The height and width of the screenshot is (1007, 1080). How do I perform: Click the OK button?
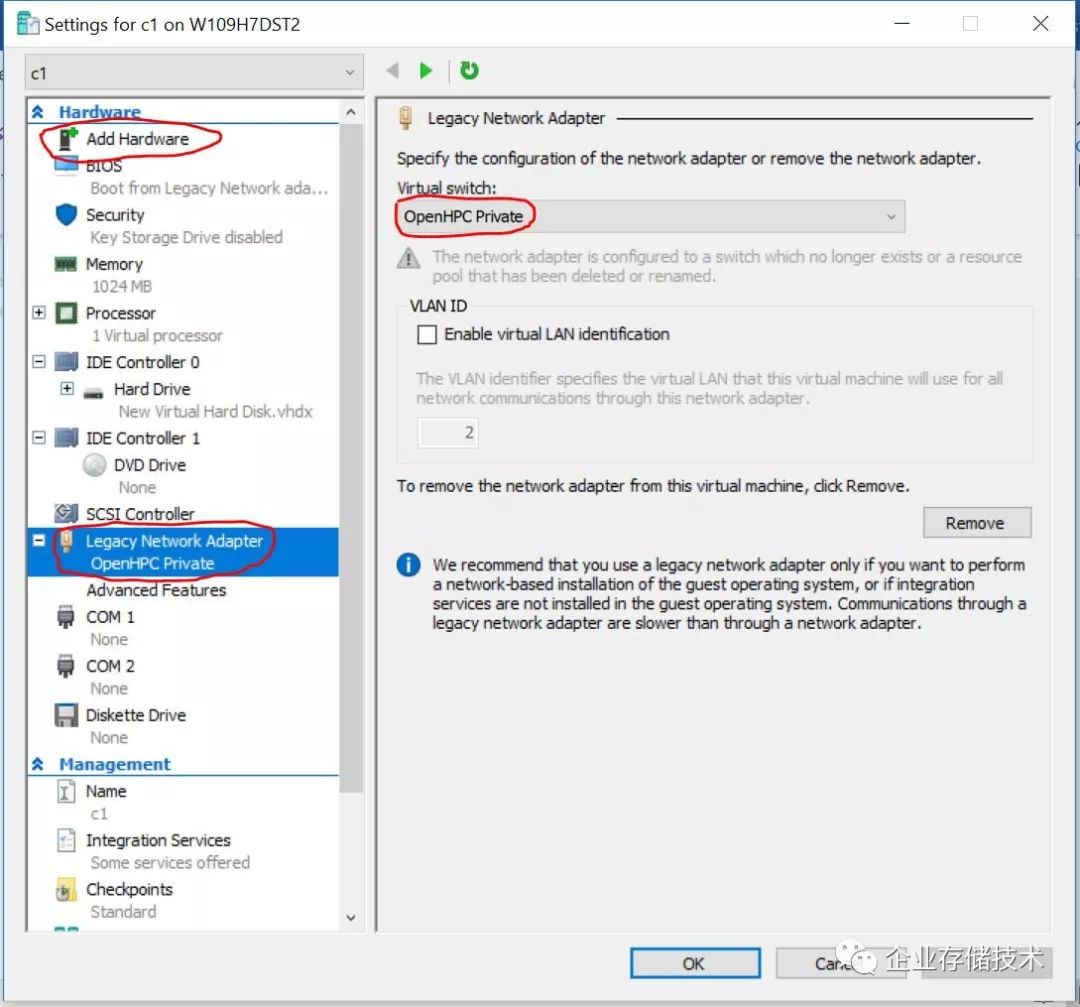[x=695, y=964]
